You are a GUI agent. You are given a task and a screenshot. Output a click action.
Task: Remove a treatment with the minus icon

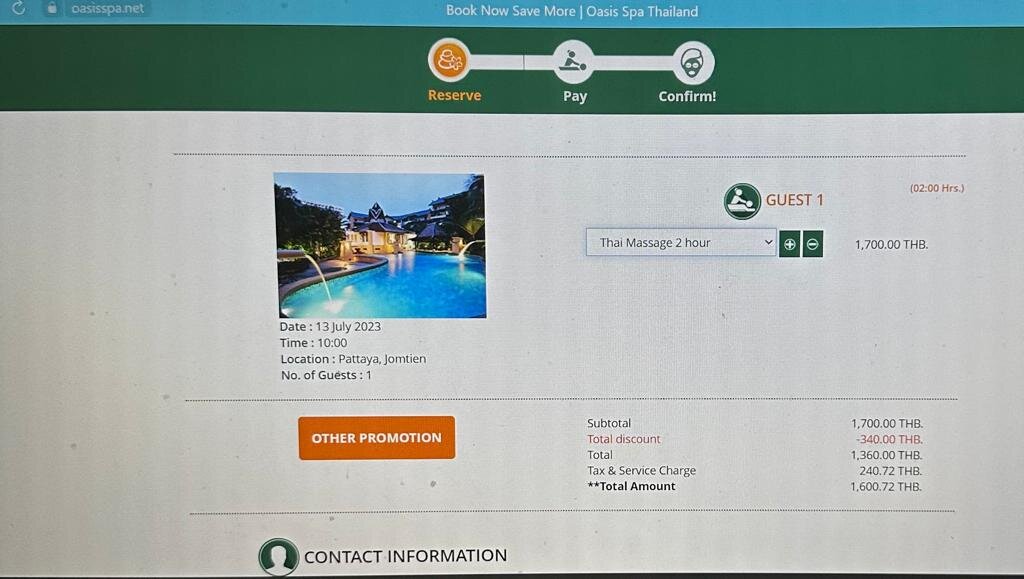tap(812, 244)
